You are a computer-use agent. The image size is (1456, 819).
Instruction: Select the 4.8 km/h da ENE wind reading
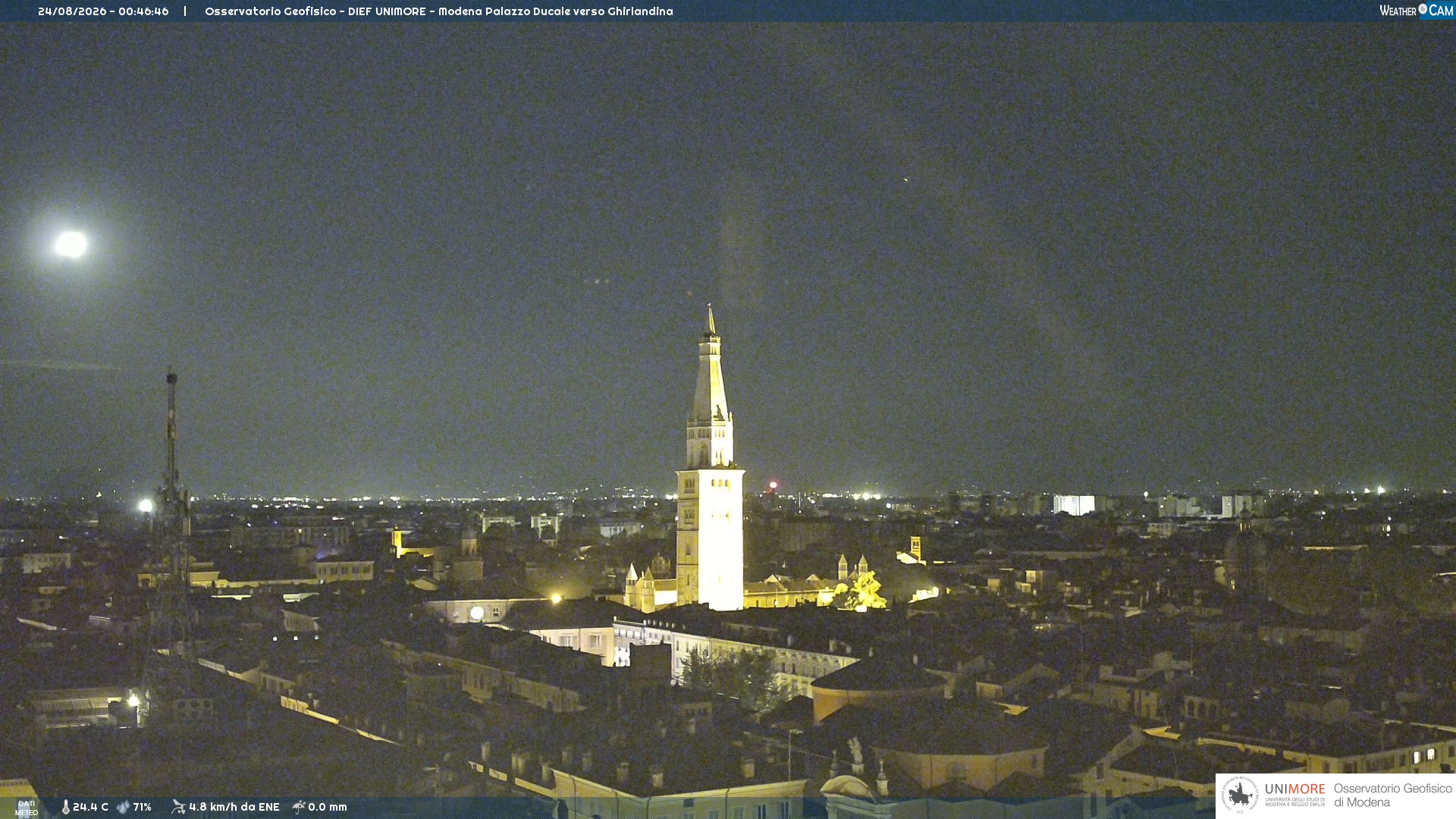tap(234, 807)
